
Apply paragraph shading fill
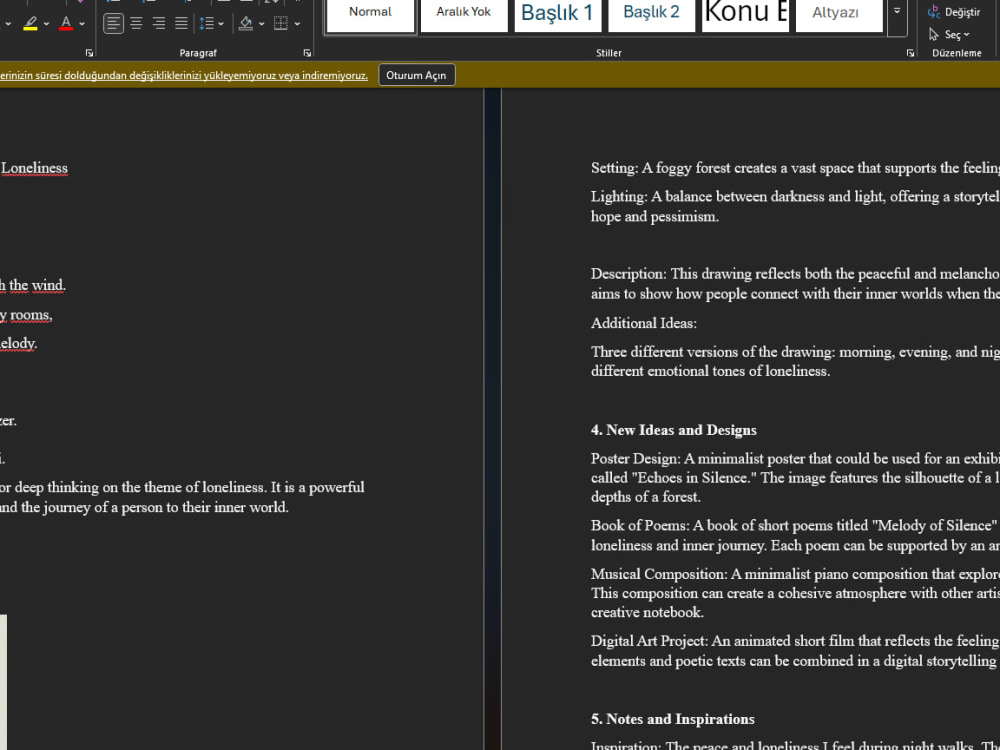coord(246,24)
